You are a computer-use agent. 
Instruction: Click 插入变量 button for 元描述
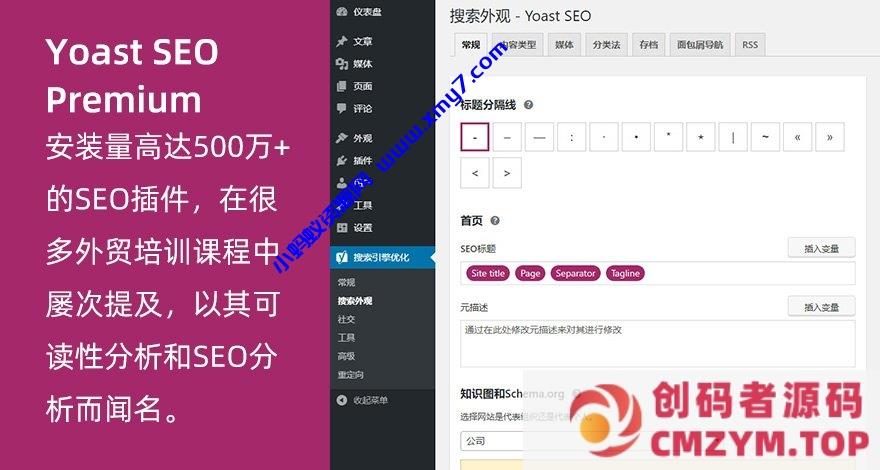[x=821, y=307]
